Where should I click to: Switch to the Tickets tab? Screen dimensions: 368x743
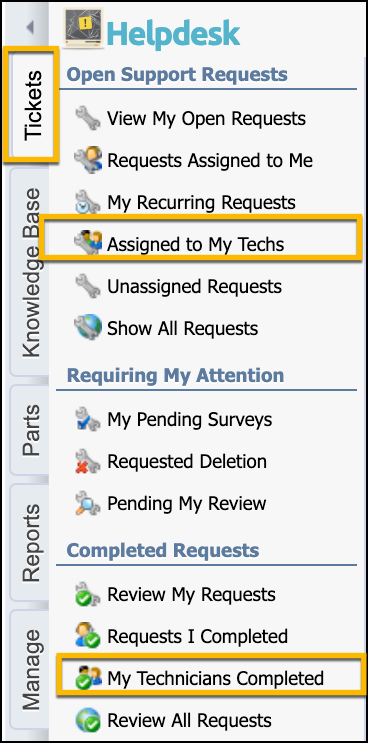(x=32, y=105)
